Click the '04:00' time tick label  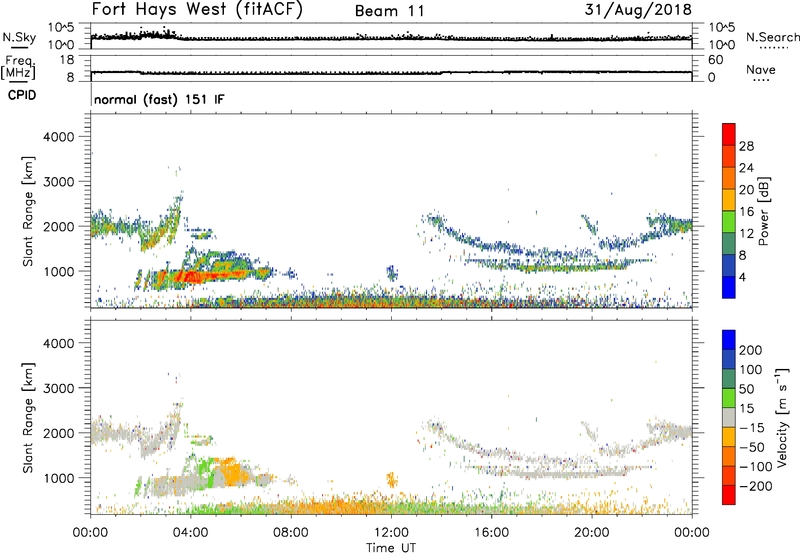[191, 533]
